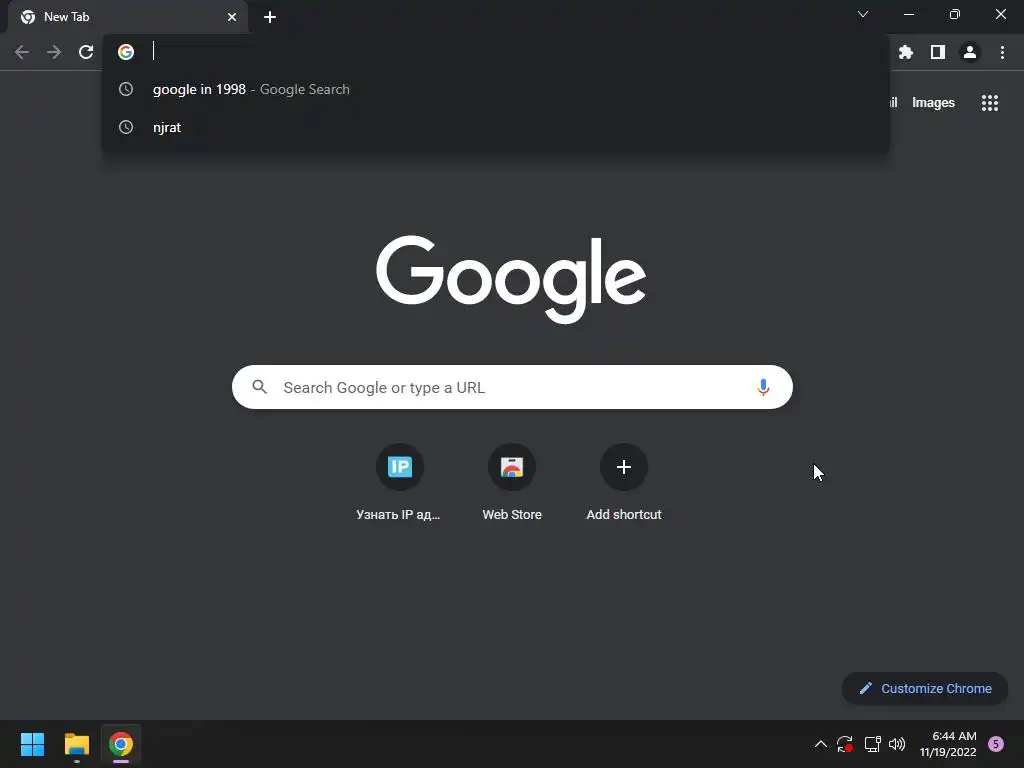Open File Explorer from the taskbar

click(76, 744)
